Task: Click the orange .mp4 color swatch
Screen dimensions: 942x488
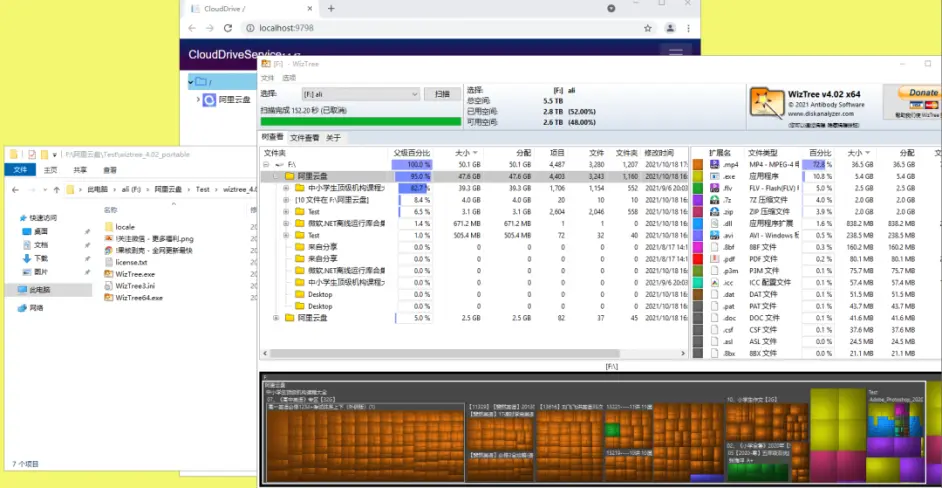Action: tap(697, 164)
